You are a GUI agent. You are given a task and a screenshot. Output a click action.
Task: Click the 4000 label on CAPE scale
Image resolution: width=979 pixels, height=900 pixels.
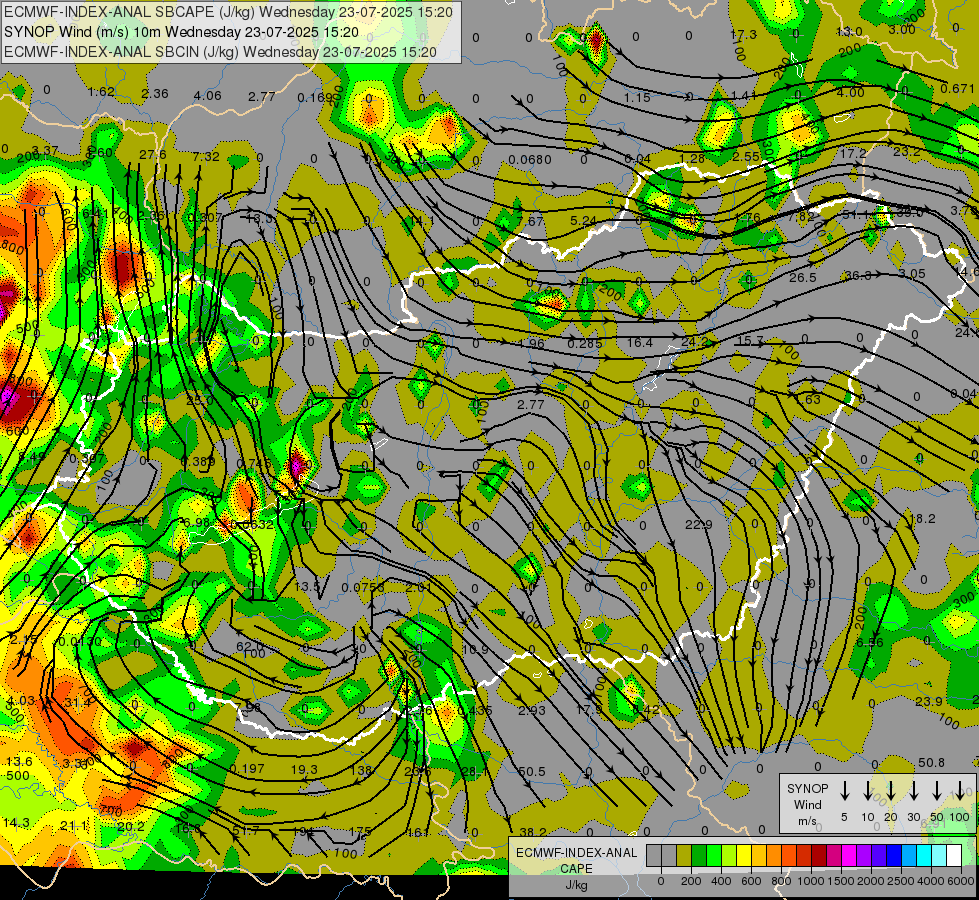click(931, 881)
